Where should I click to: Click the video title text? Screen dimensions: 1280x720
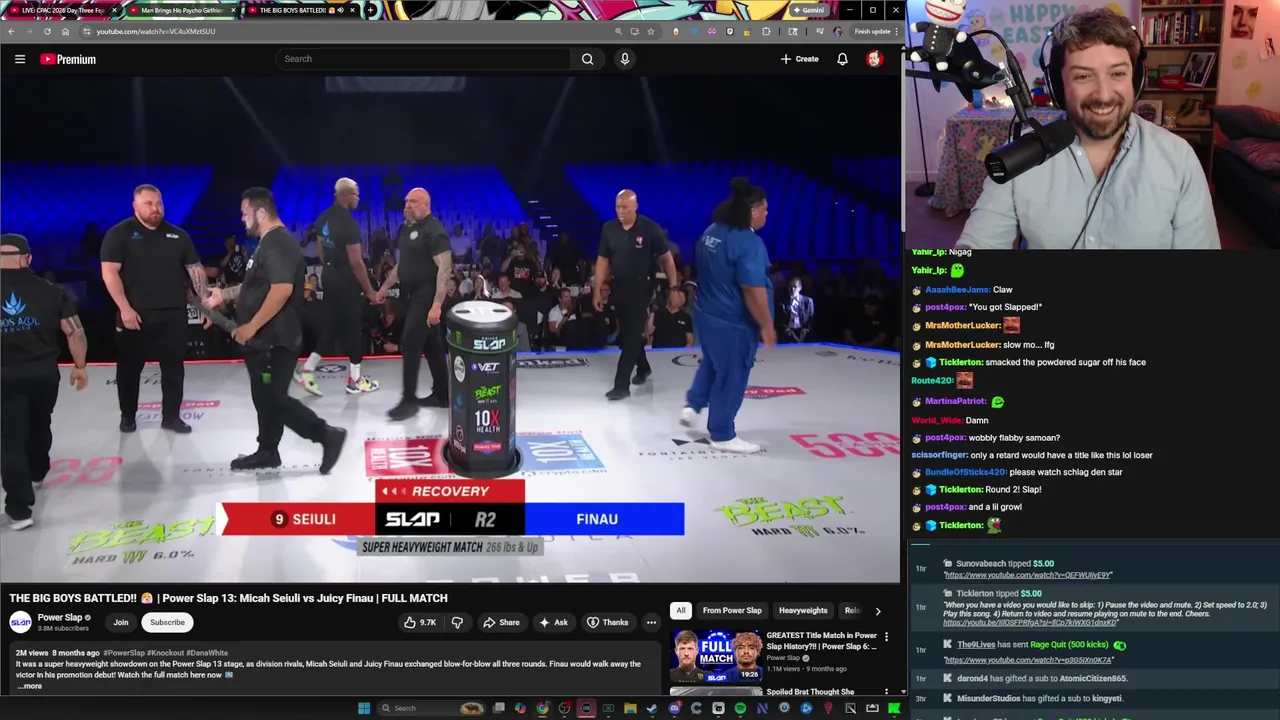pos(228,598)
